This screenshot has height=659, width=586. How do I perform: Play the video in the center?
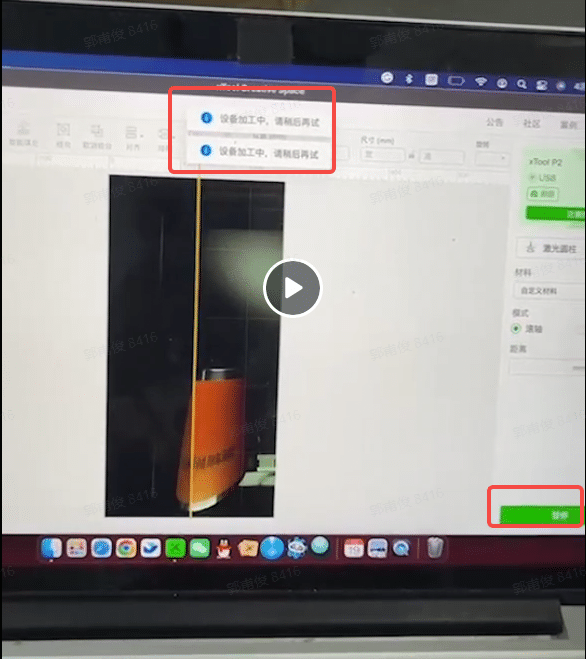(x=292, y=288)
